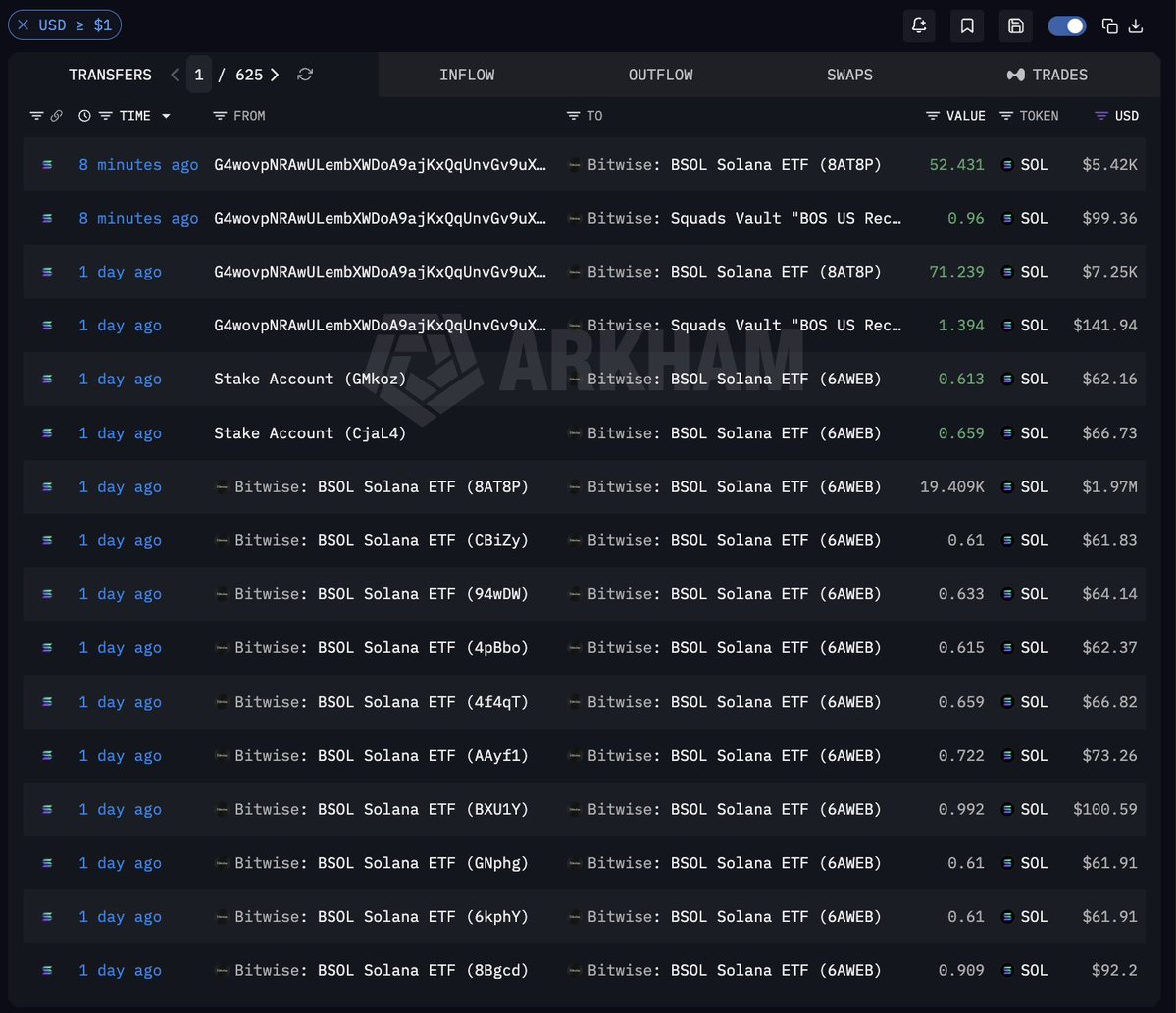The image size is (1176, 1013).
Task: Click the USD amount $73.26
Action: pyautogui.click(x=1109, y=756)
